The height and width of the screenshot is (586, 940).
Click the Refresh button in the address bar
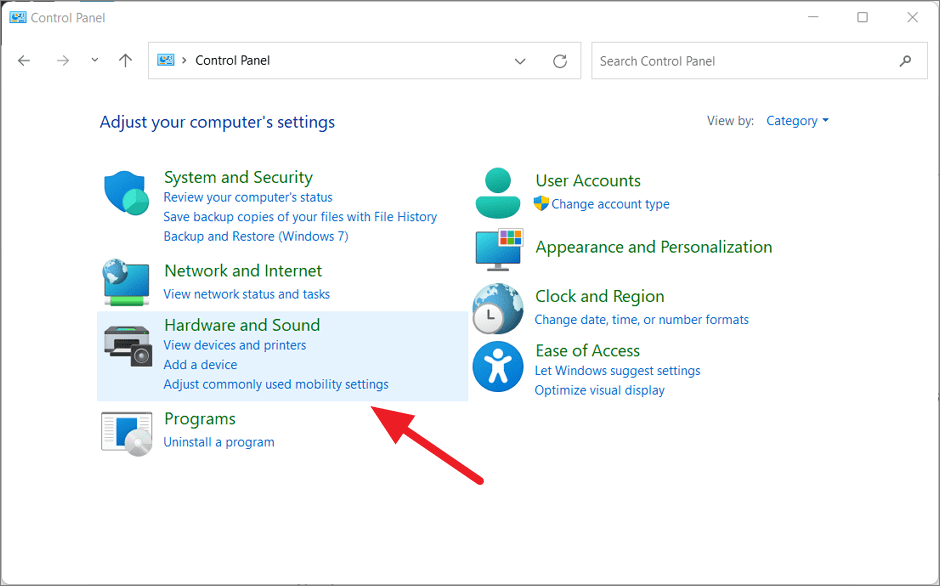559,61
